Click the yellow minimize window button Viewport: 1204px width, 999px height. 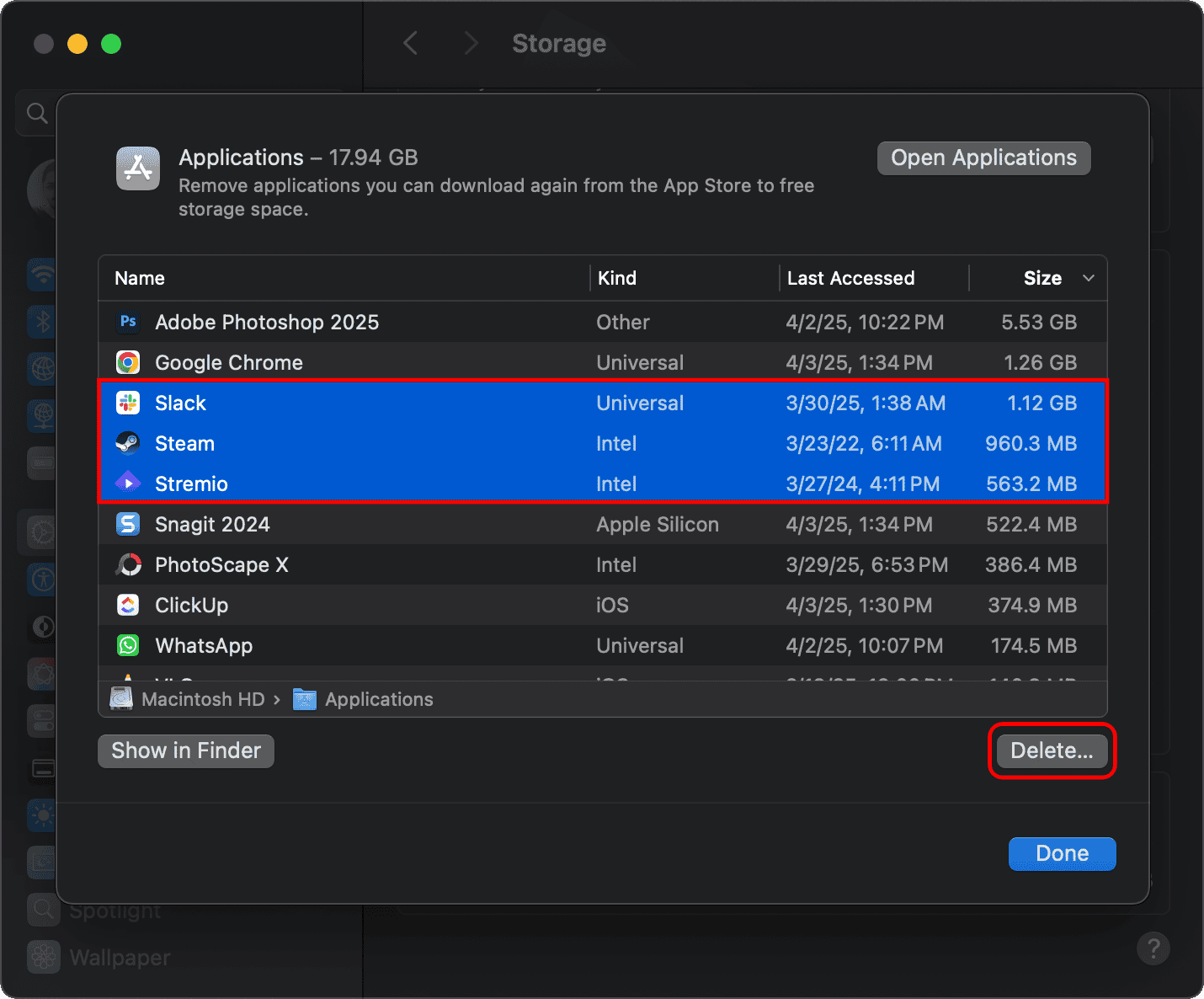click(77, 44)
